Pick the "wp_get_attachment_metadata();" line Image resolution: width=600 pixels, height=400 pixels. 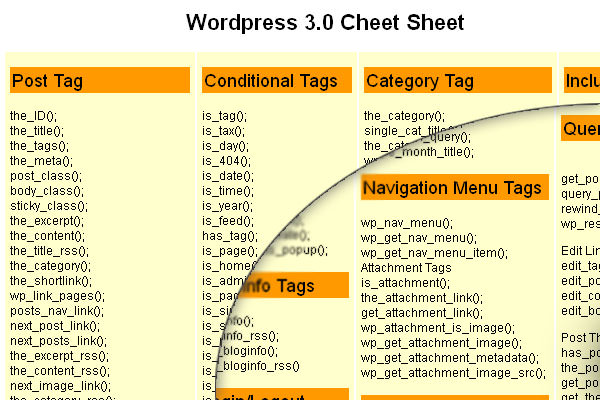coord(450,358)
